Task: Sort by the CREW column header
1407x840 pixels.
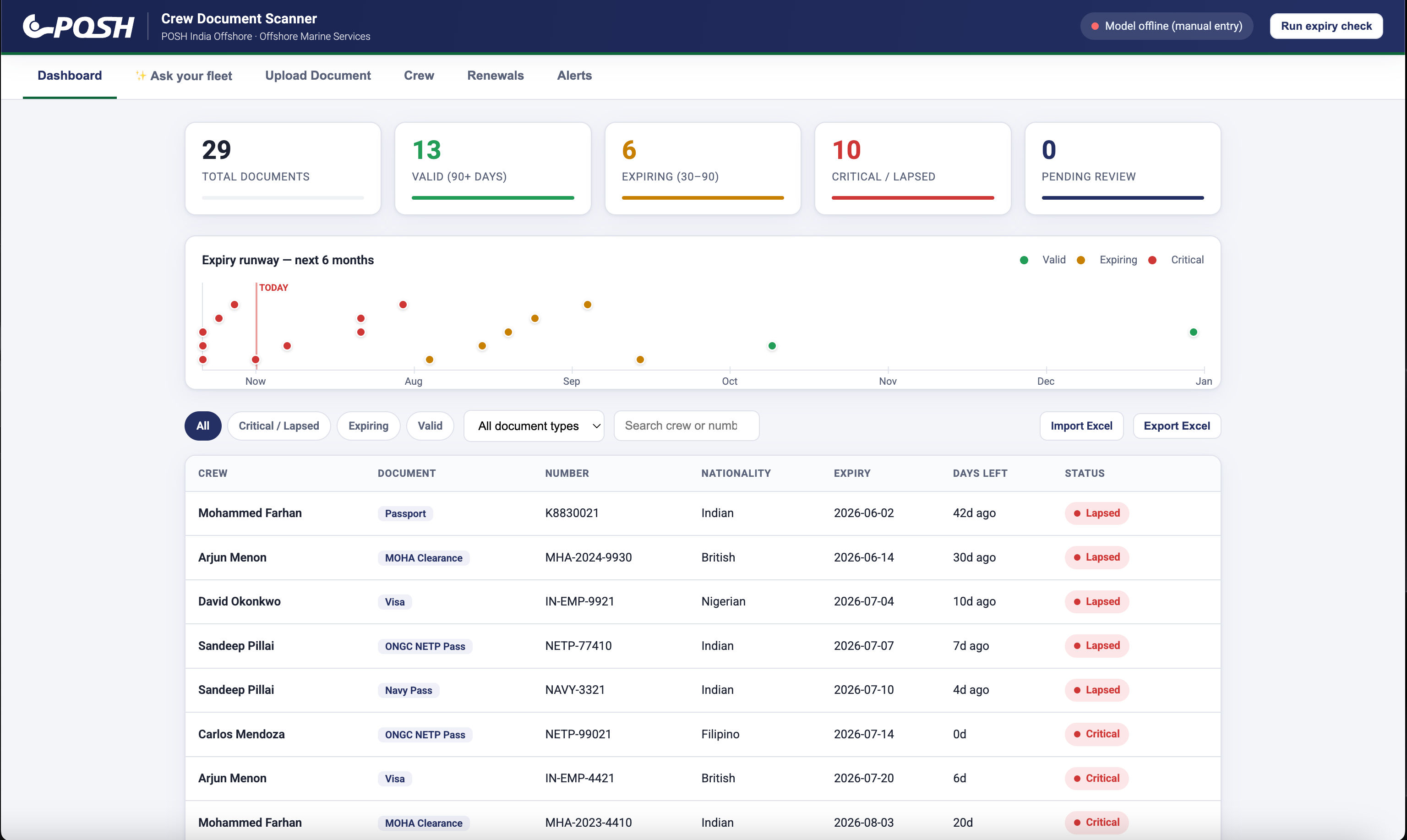Action: click(x=213, y=473)
